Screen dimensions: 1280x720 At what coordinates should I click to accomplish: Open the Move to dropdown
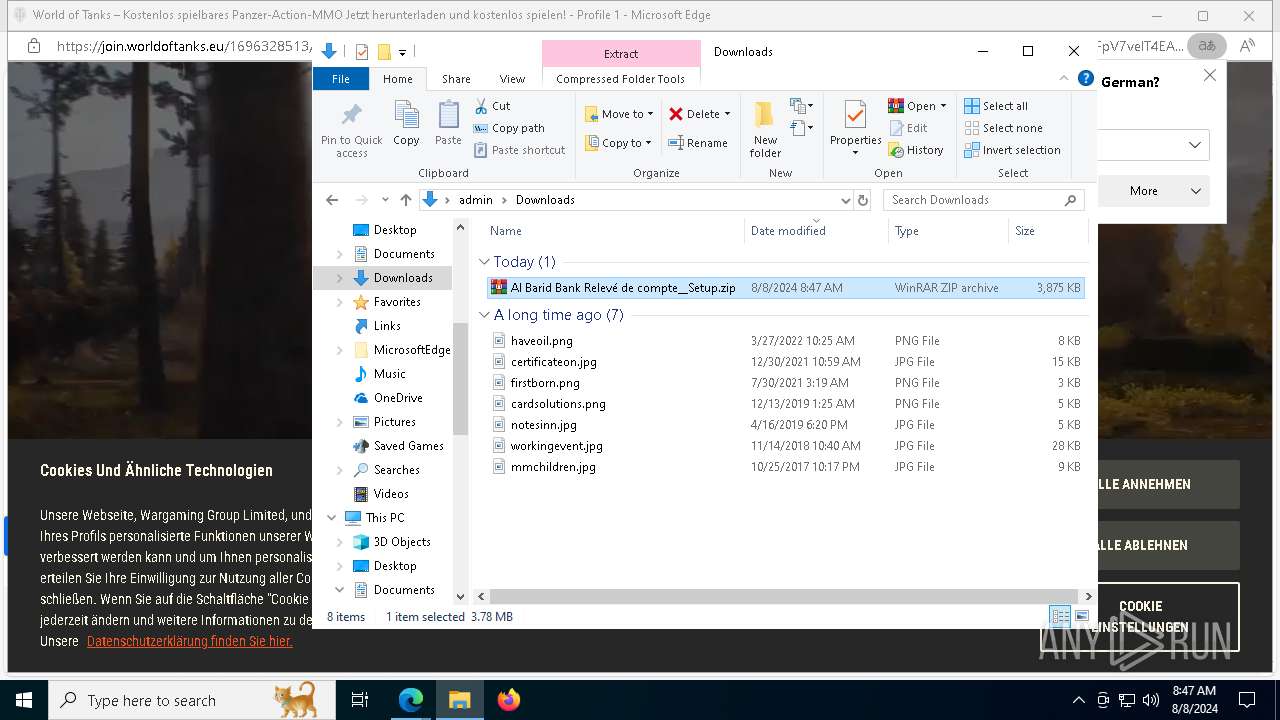click(619, 114)
